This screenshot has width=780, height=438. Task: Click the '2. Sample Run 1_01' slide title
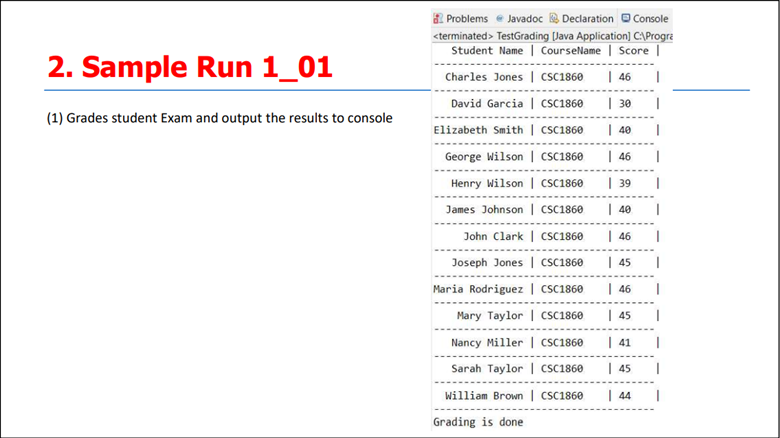tap(190, 66)
